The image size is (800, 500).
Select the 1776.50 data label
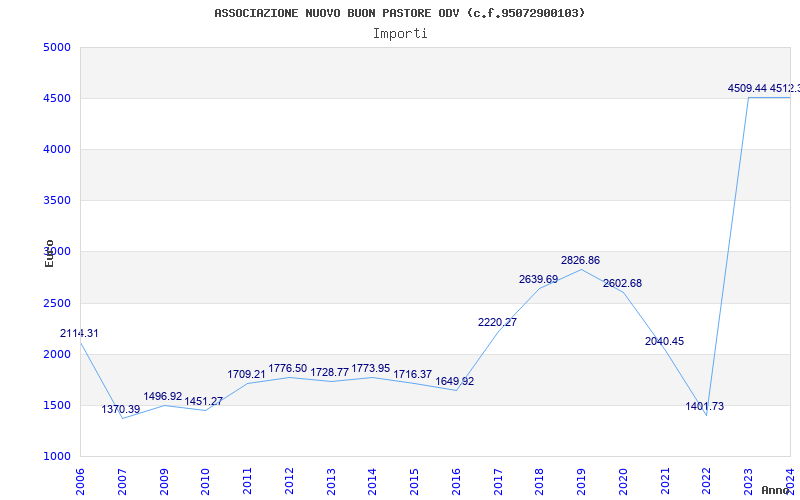click(x=288, y=368)
